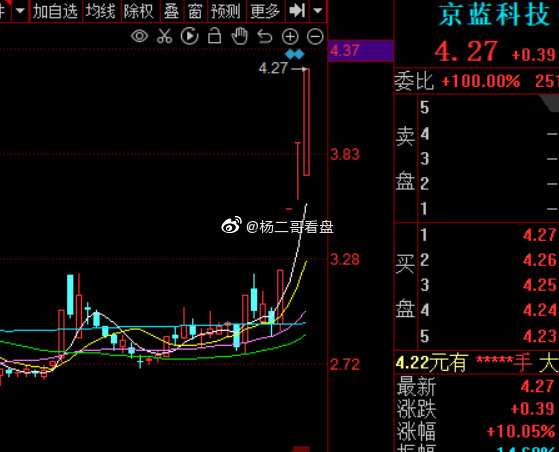Add stock via 加自选 button
Screen dimensions: 559x452
[55, 11]
